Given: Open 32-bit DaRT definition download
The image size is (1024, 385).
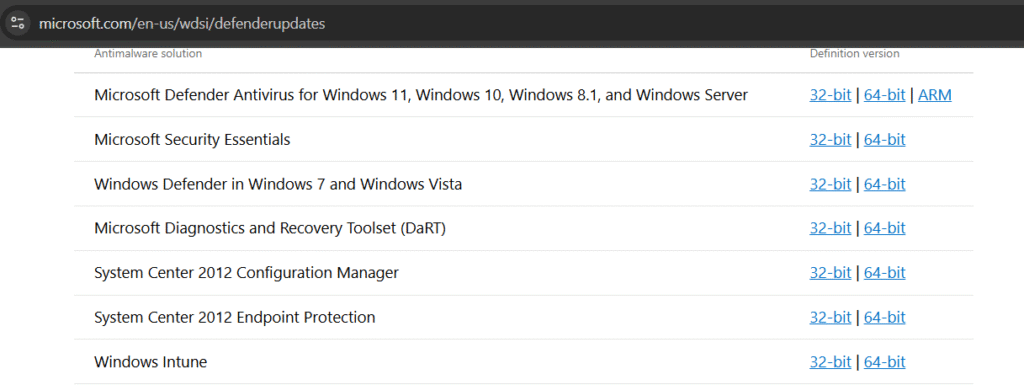Looking at the screenshot, I should pos(830,228).
